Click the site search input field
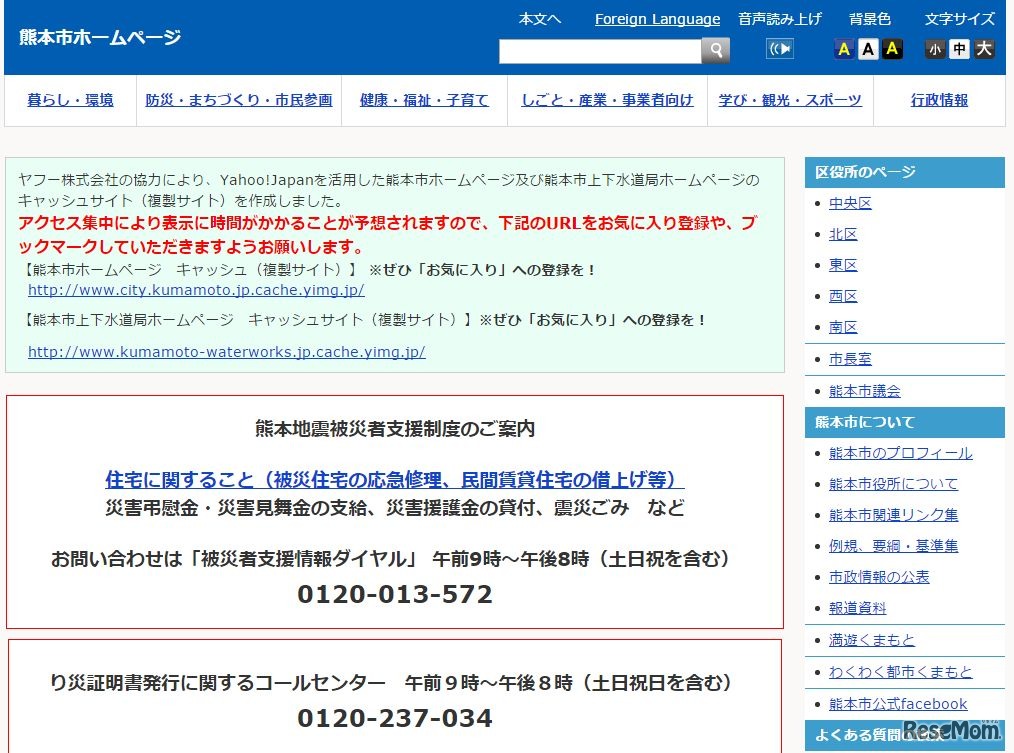The height and width of the screenshot is (753, 1014). click(x=600, y=50)
